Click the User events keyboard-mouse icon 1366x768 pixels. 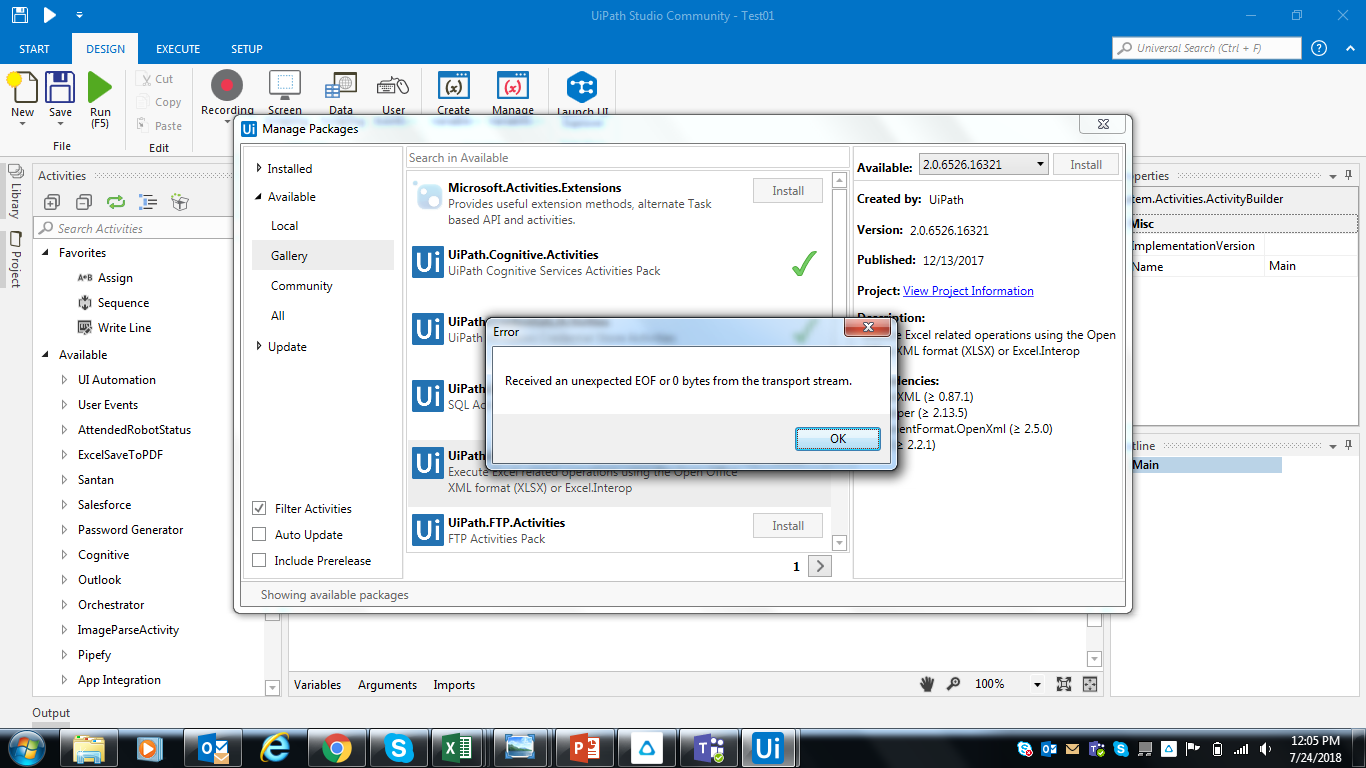click(x=393, y=86)
